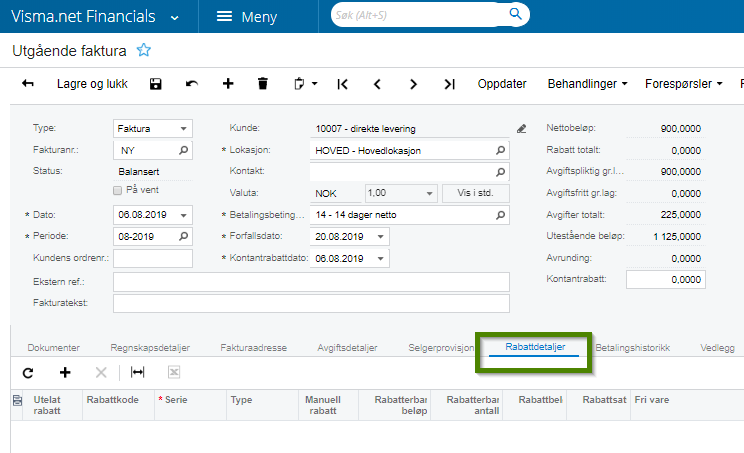Open the Forfallsdato date dropdown

coord(381,237)
